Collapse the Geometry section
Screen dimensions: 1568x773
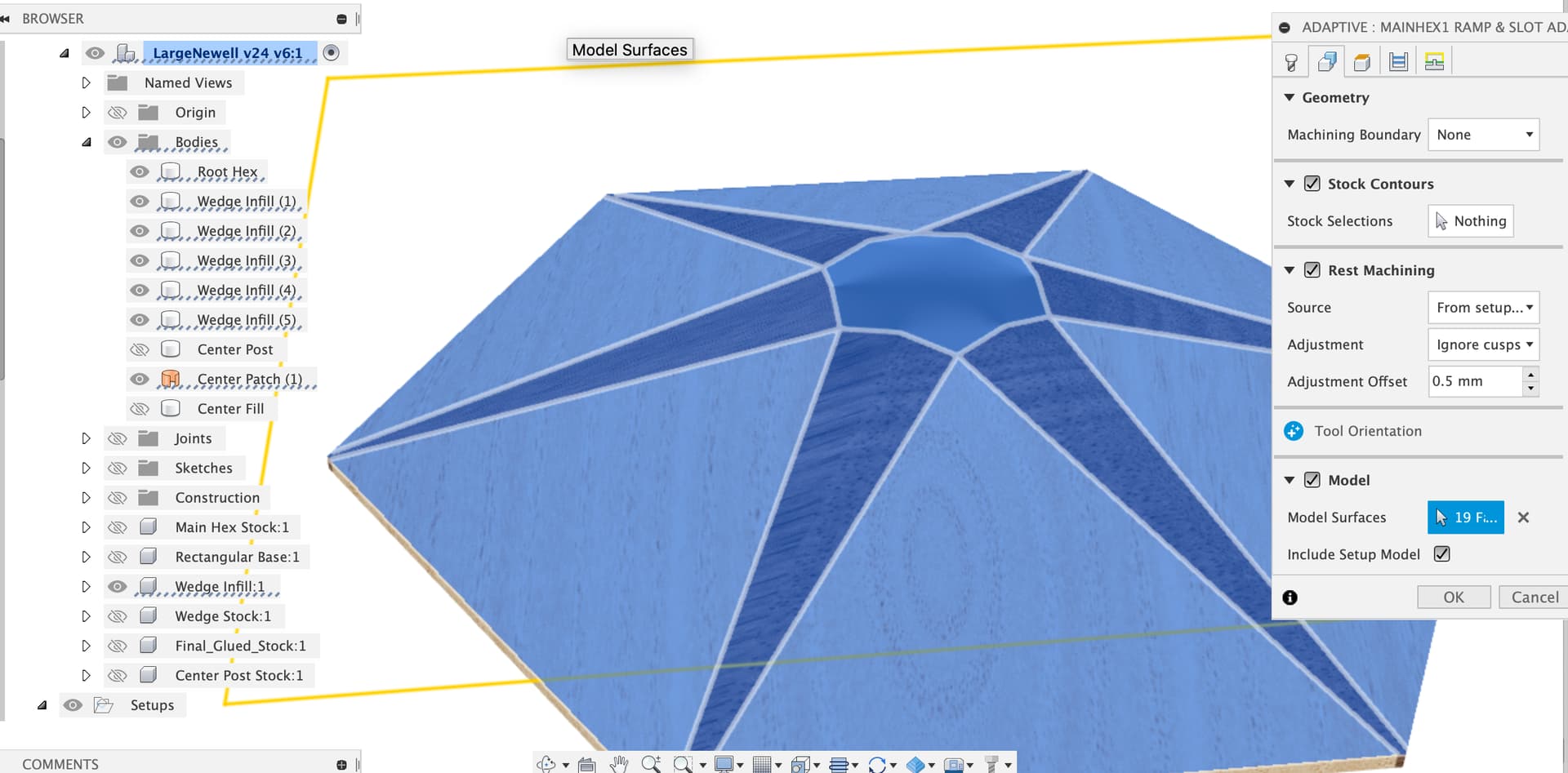(x=1290, y=97)
